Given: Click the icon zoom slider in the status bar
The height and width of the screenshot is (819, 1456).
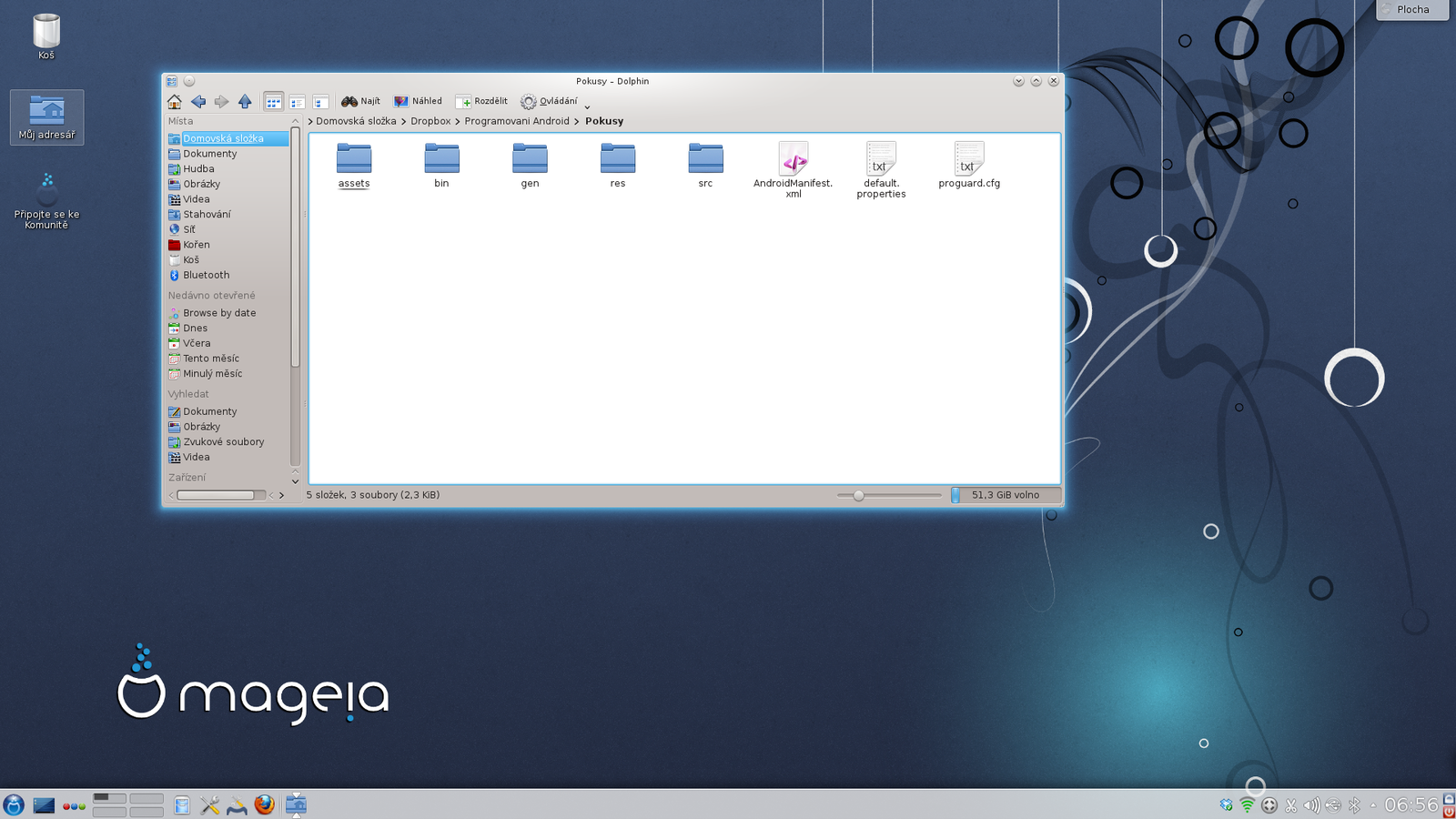Looking at the screenshot, I should pyautogui.click(x=857, y=495).
